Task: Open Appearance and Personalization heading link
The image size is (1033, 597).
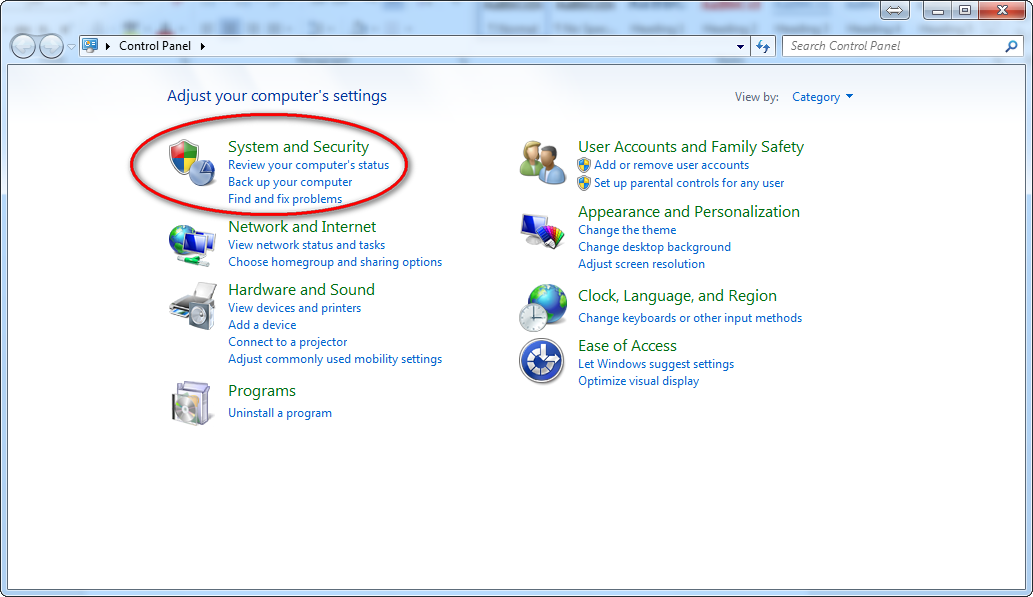Action: coord(688,212)
